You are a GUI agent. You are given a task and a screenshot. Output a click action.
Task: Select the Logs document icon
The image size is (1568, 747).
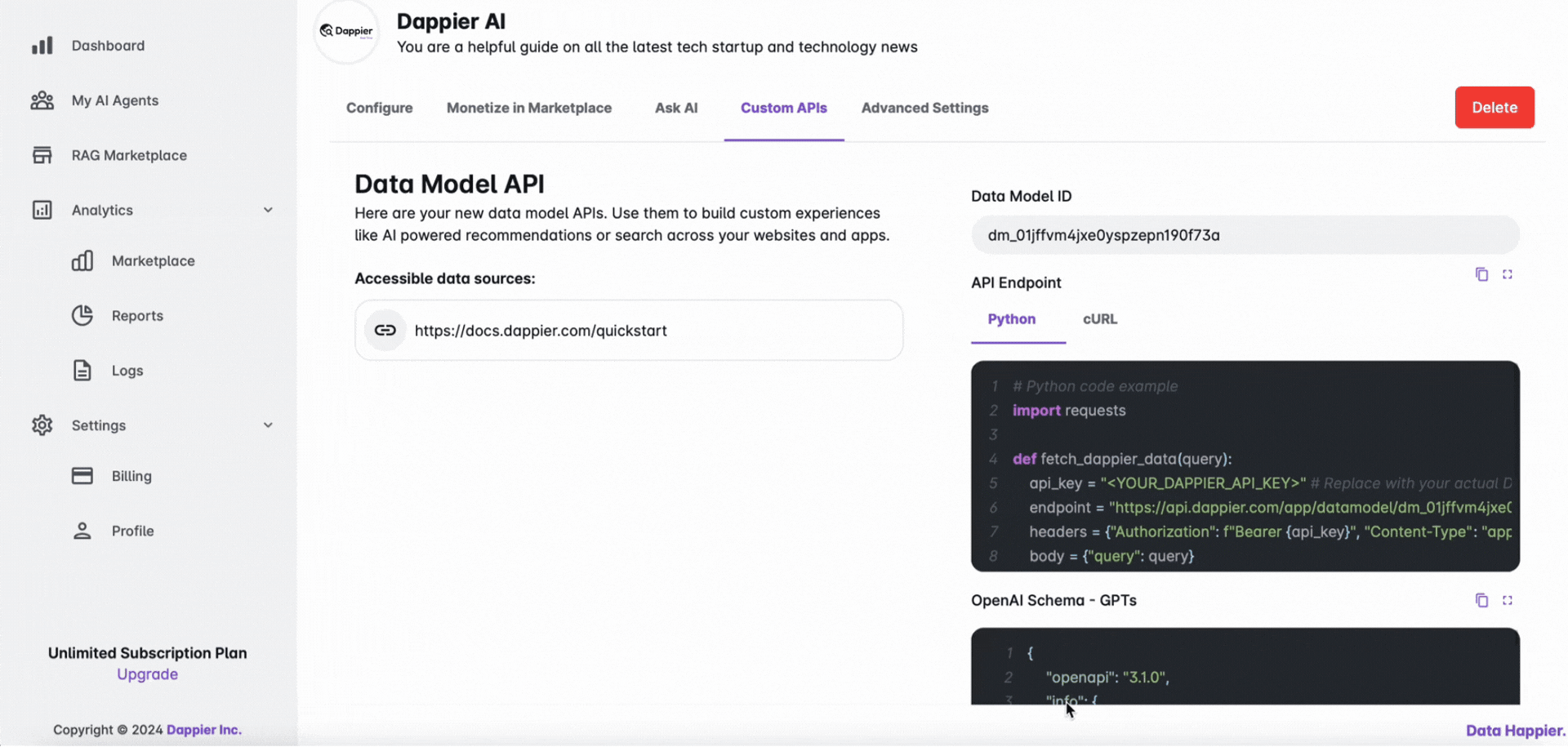tap(82, 371)
